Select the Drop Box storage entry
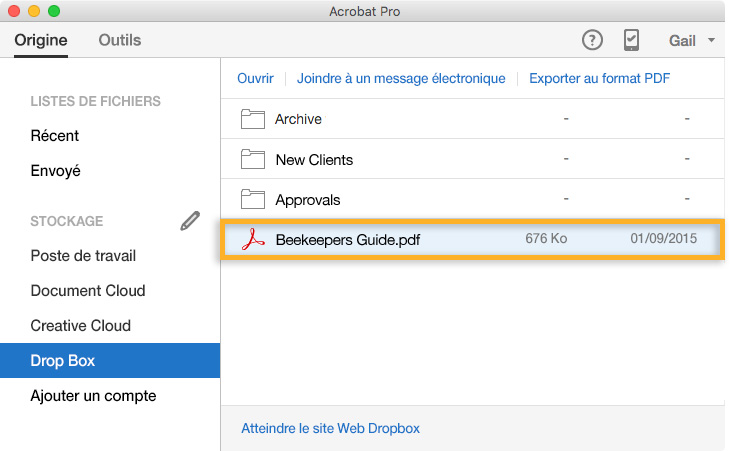Screen dimensions: 730x451 tap(110, 360)
